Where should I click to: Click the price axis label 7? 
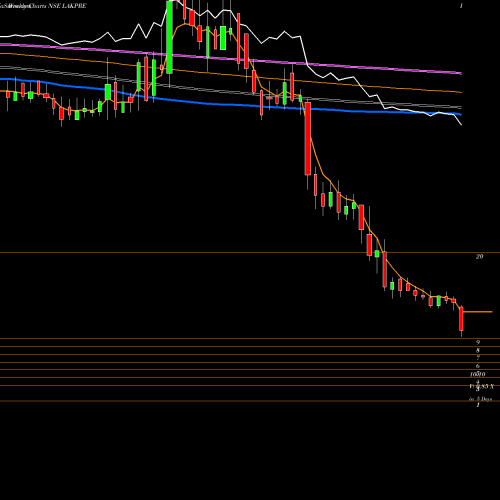[478, 358]
